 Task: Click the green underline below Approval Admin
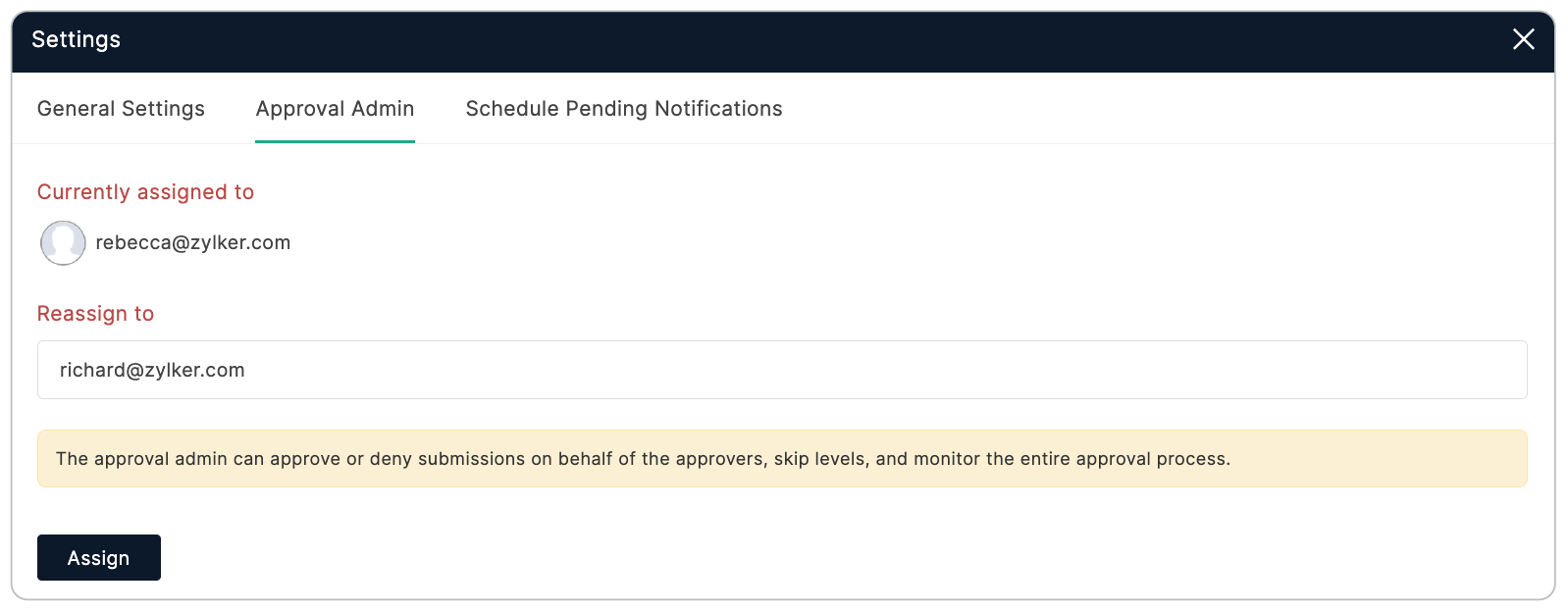(335, 141)
